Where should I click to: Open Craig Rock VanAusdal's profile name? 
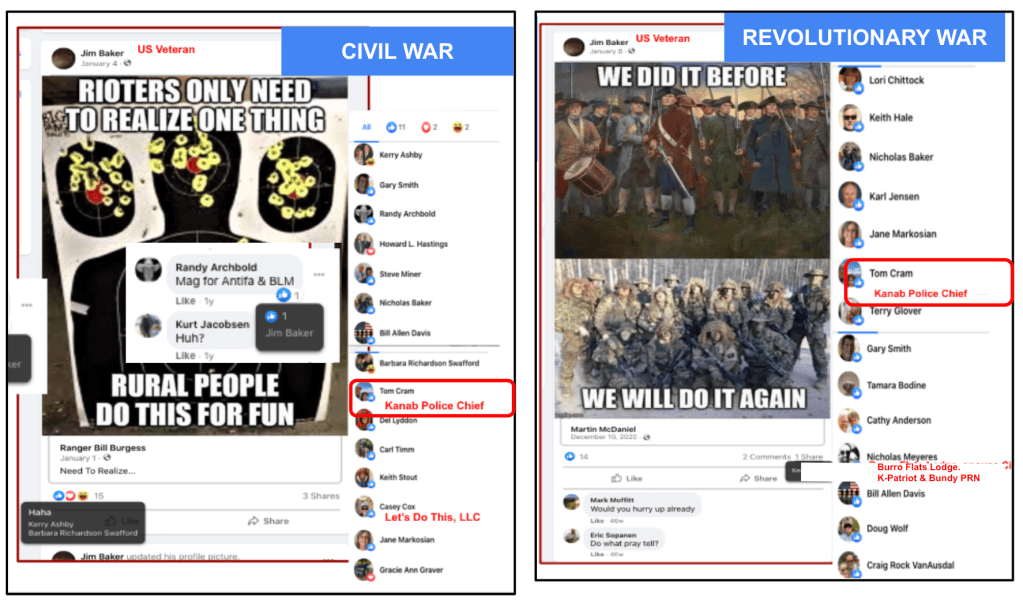(x=910, y=565)
